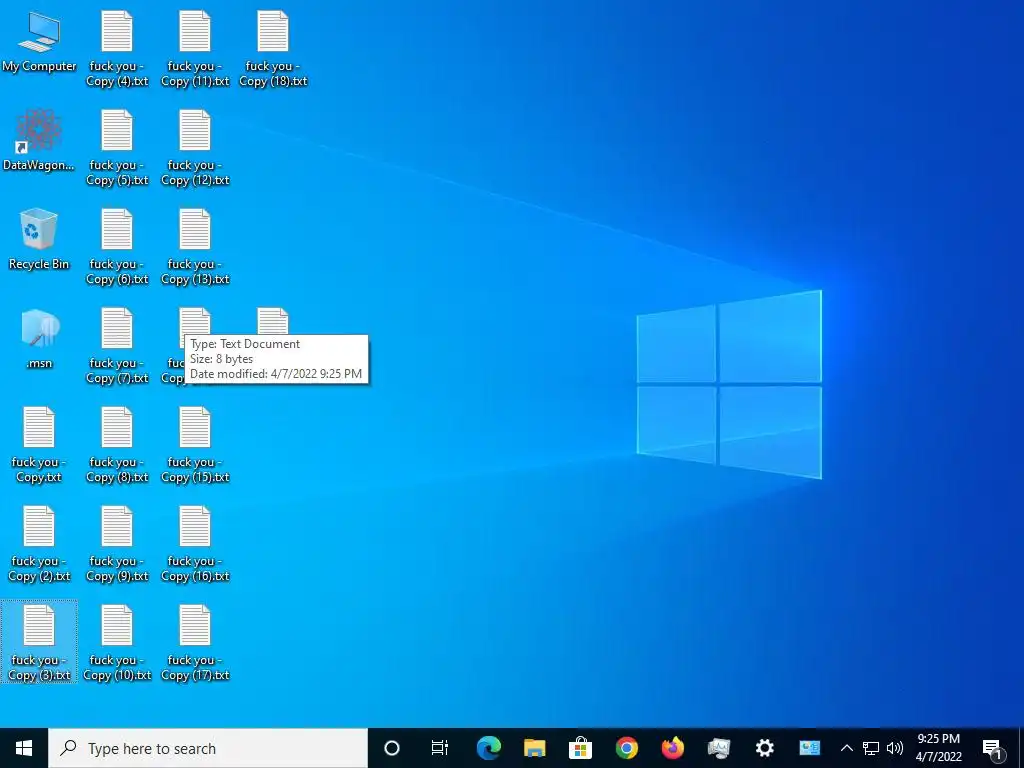Viewport: 1024px width, 768px height.
Task: Open Task View in the taskbar
Action: (440, 748)
